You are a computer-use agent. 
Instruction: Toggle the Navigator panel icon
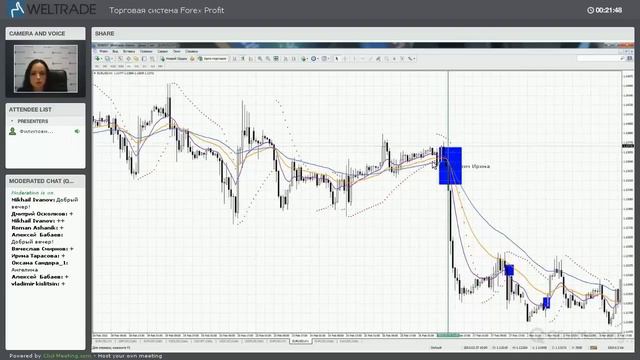pos(136,59)
